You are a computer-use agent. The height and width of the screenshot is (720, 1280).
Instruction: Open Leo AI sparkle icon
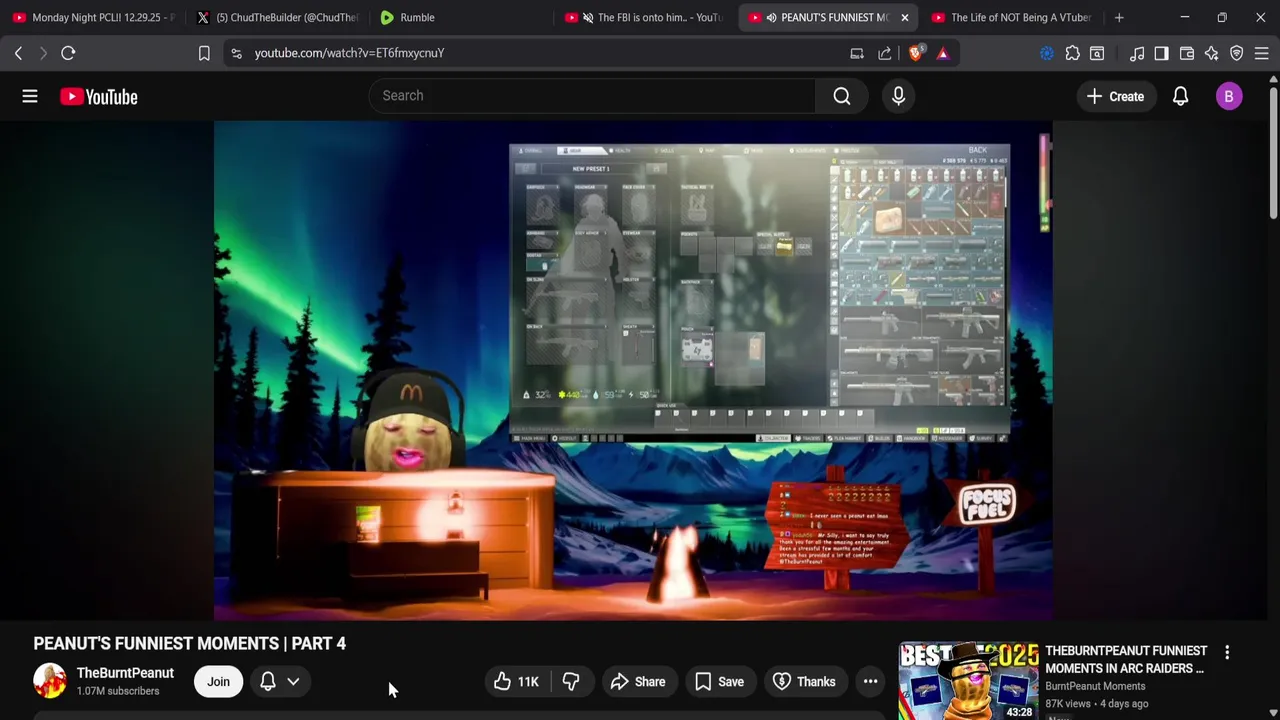coord(1211,53)
